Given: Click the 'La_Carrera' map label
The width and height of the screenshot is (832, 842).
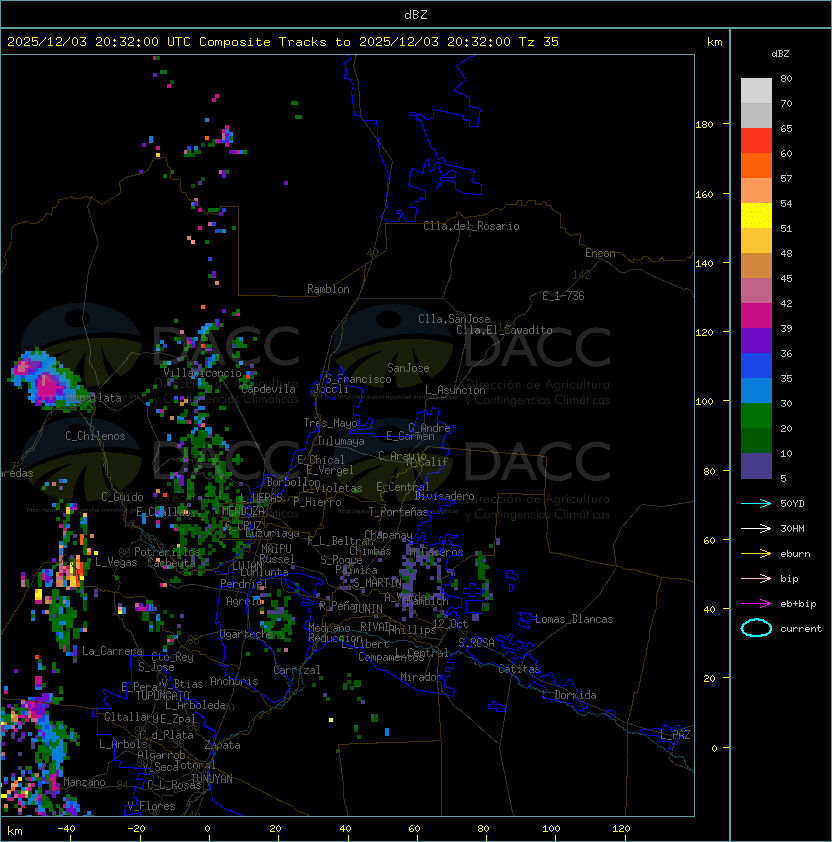Looking at the screenshot, I should coord(113,651).
